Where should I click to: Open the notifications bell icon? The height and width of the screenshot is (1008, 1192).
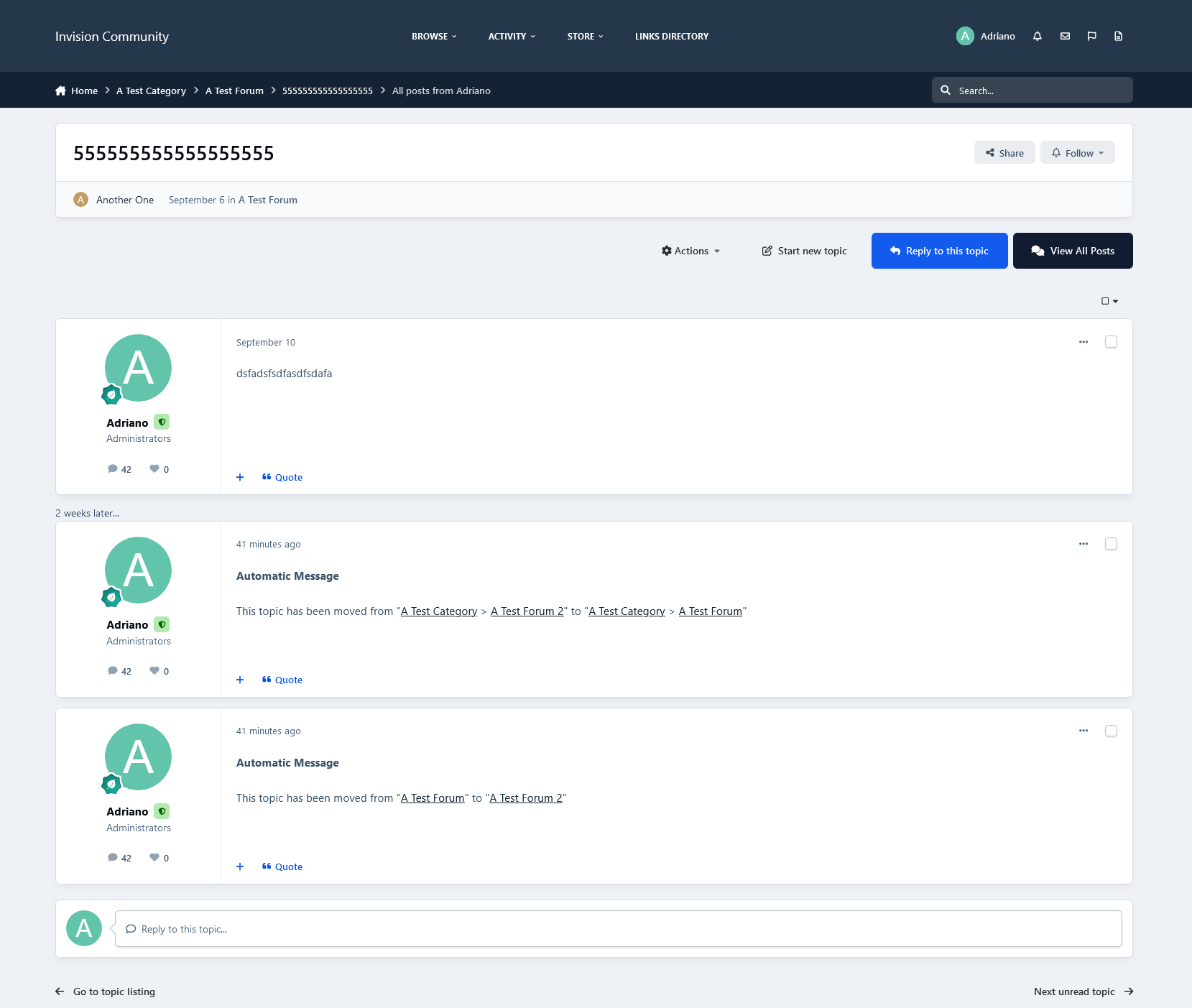tap(1037, 36)
